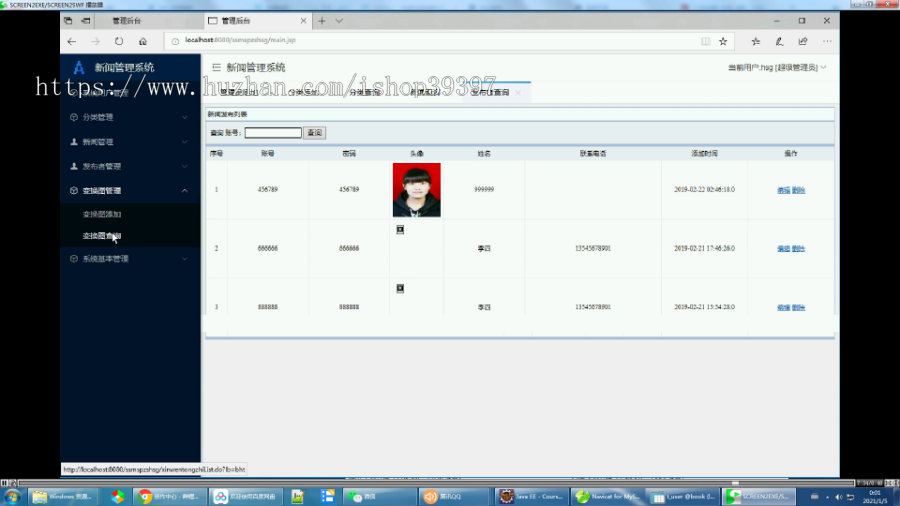Click the photo thumbnail in row 1
The width and height of the screenshot is (900, 506).
point(417,190)
